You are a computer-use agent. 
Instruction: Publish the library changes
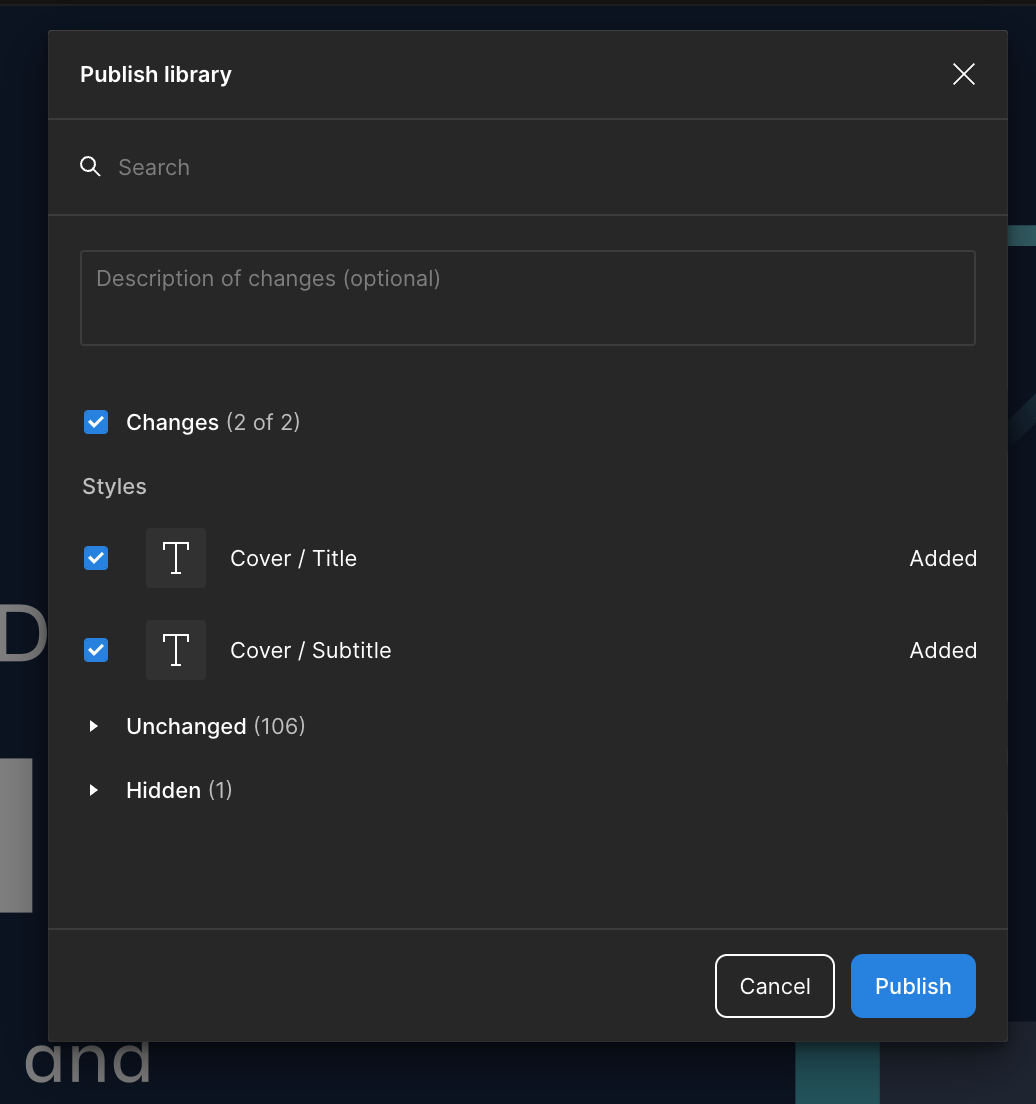point(913,986)
